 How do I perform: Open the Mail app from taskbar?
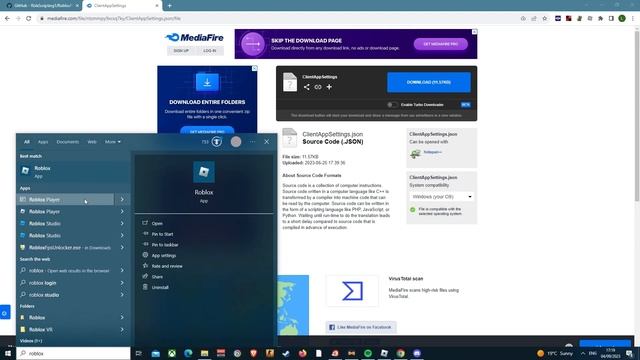156,353
